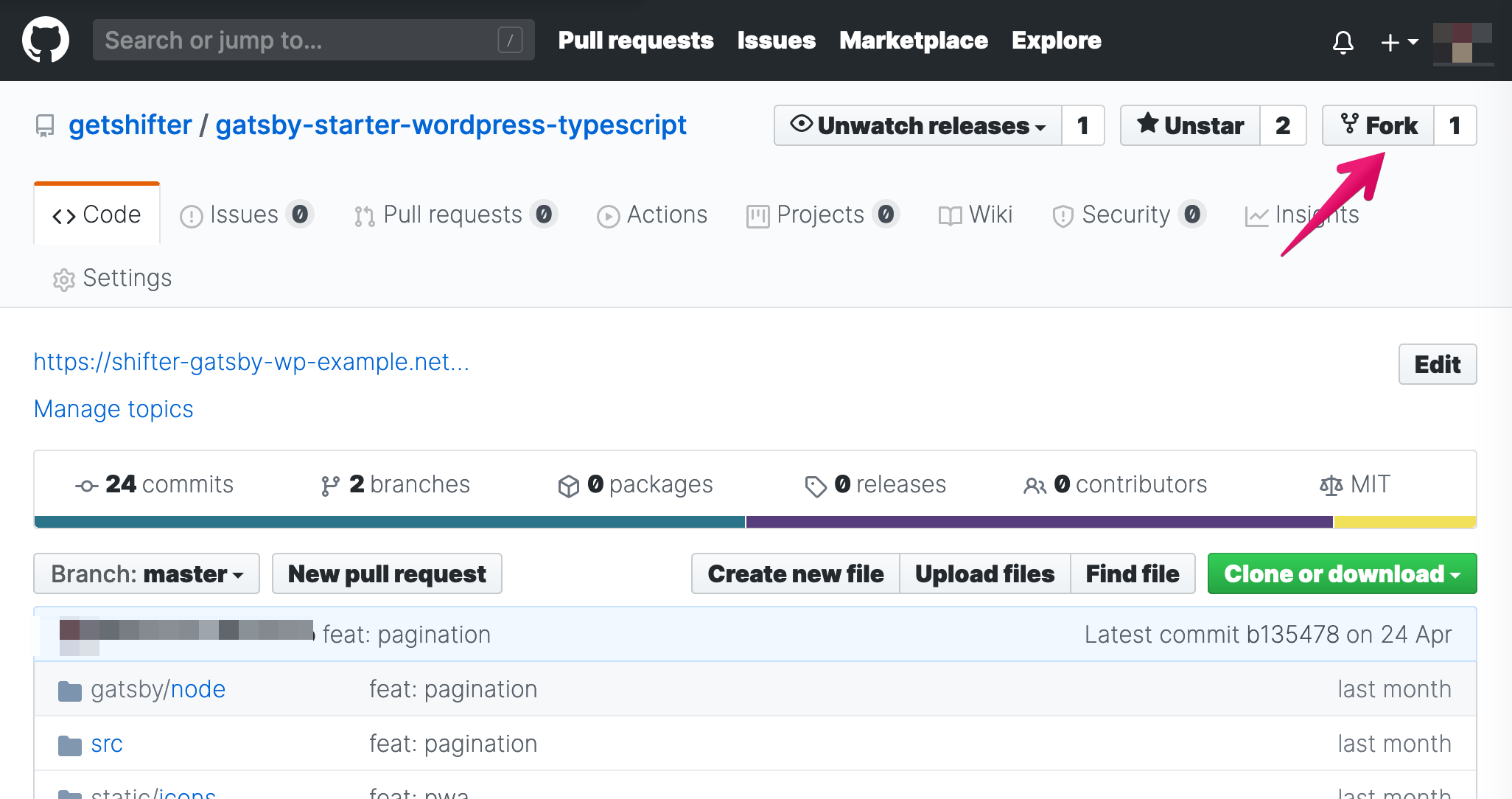Open the latest commit message feat: pagination

coord(407,635)
